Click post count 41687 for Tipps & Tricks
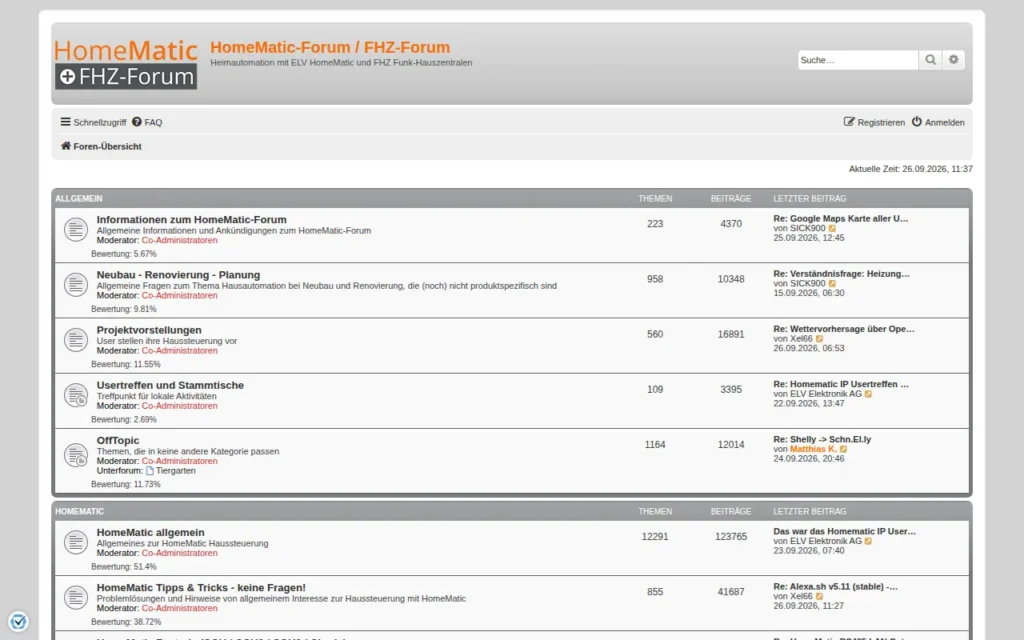Image resolution: width=1024 pixels, height=640 pixels. (731, 592)
